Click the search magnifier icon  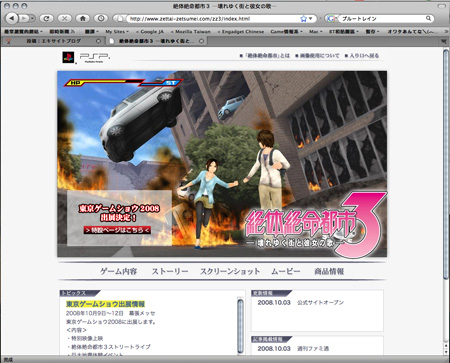point(429,18)
